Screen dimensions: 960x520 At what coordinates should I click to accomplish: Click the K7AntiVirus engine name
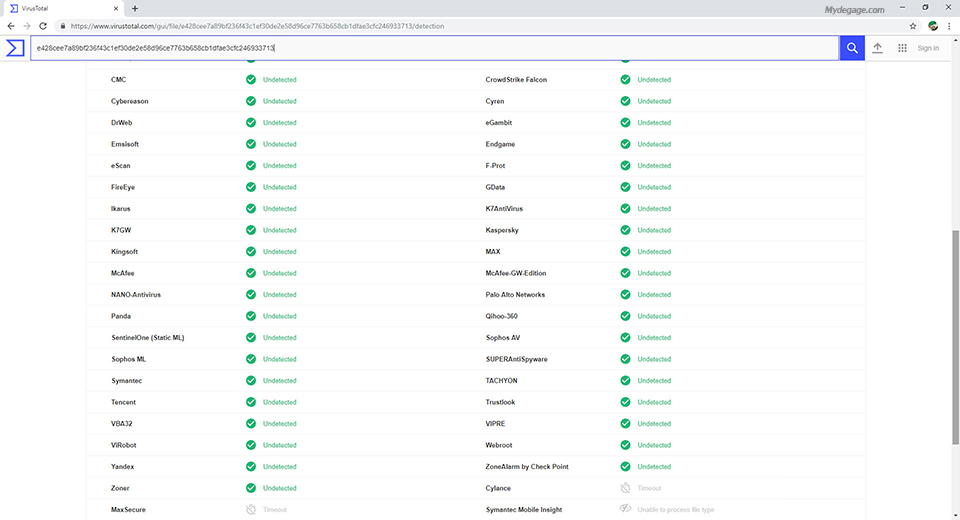point(504,208)
